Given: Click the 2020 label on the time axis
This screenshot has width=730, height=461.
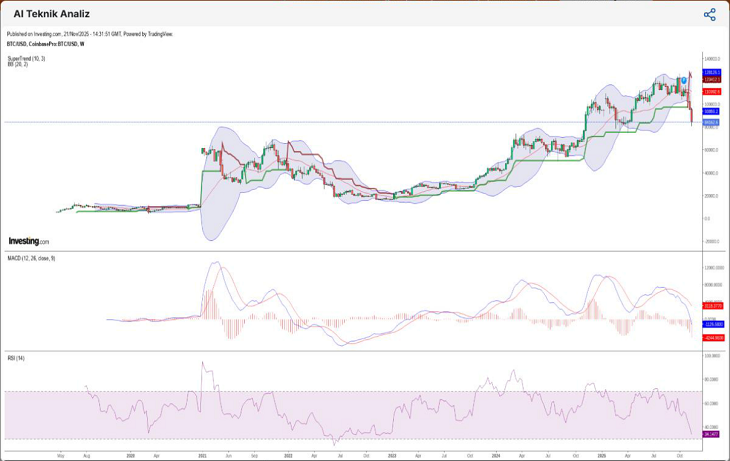Looking at the screenshot, I should point(131,454).
